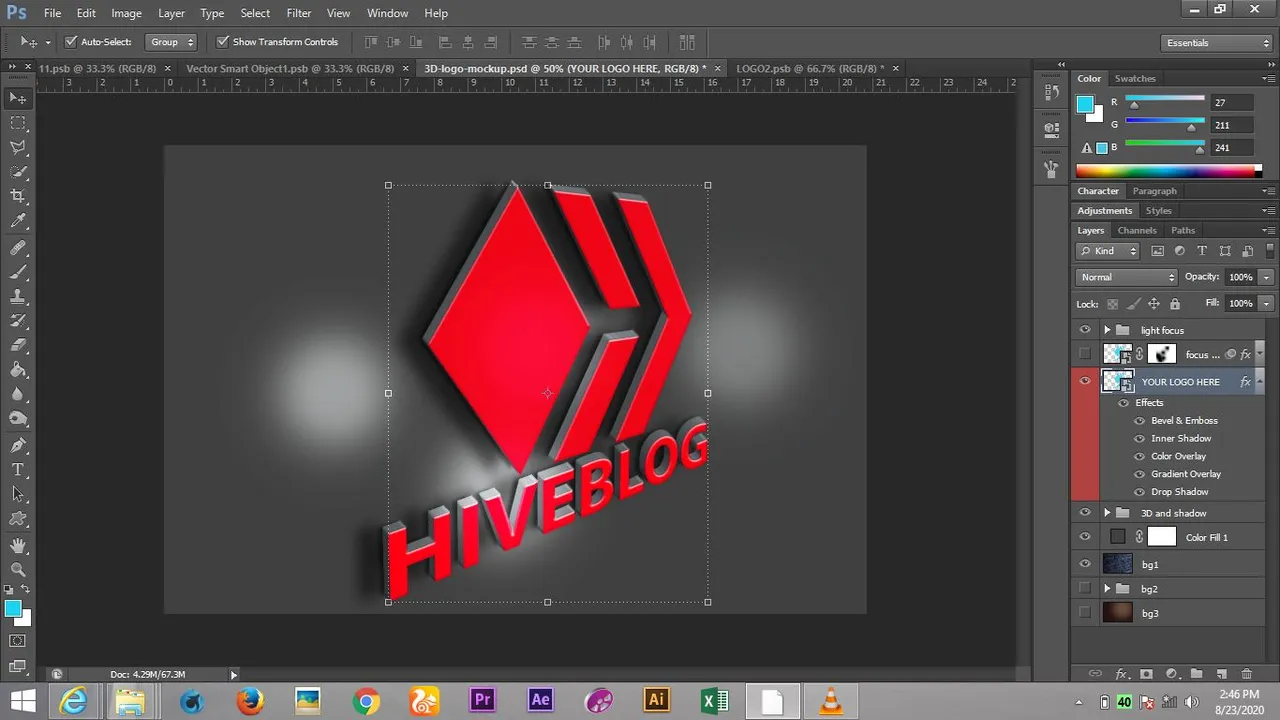
Task: Show the bg2 group
Action: coord(1085,589)
